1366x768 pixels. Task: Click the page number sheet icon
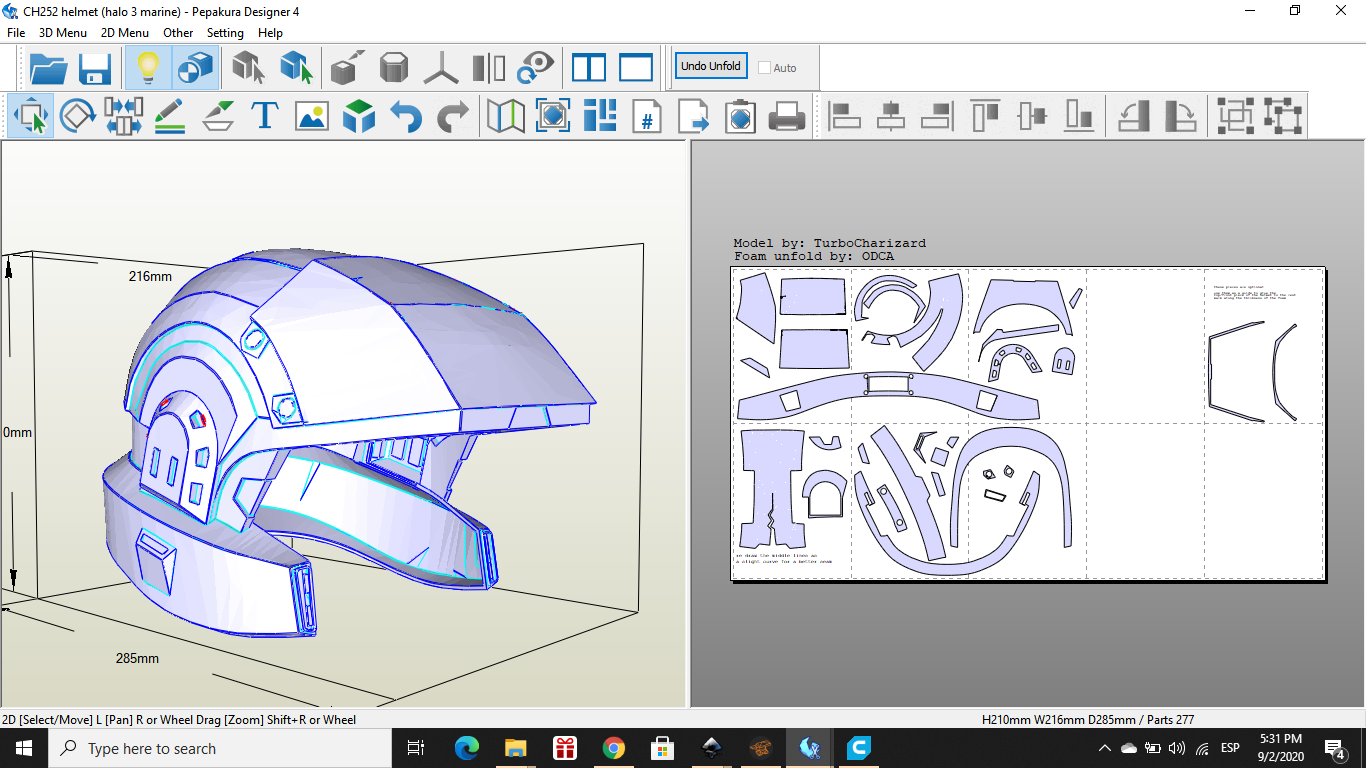point(647,116)
